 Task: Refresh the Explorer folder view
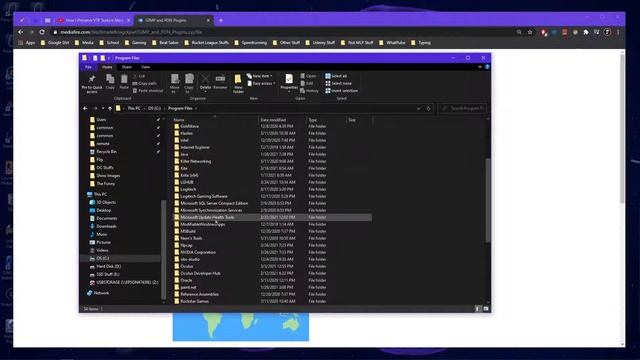[x=428, y=109]
